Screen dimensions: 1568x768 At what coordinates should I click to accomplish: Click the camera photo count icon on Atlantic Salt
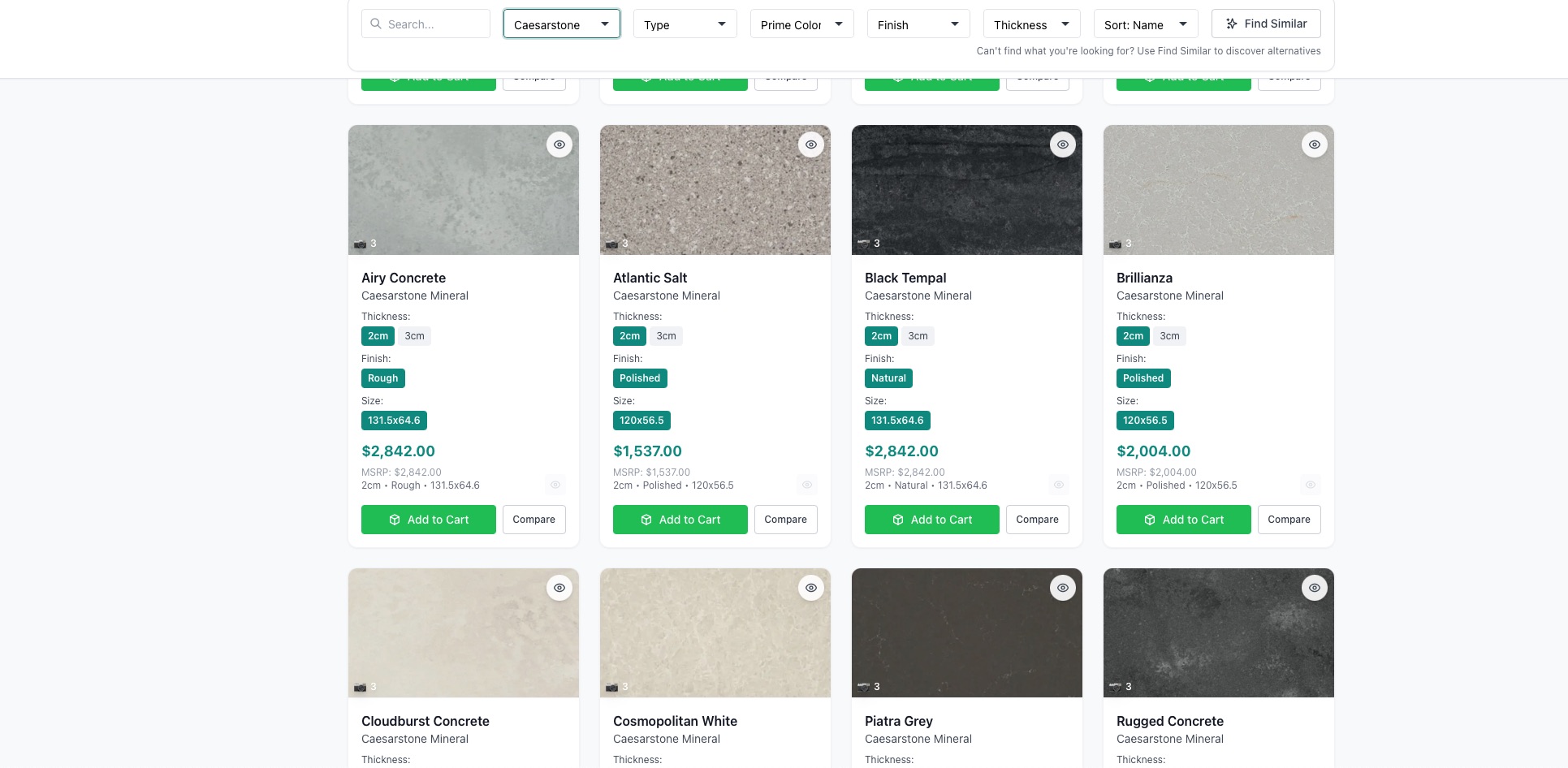pyautogui.click(x=611, y=244)
